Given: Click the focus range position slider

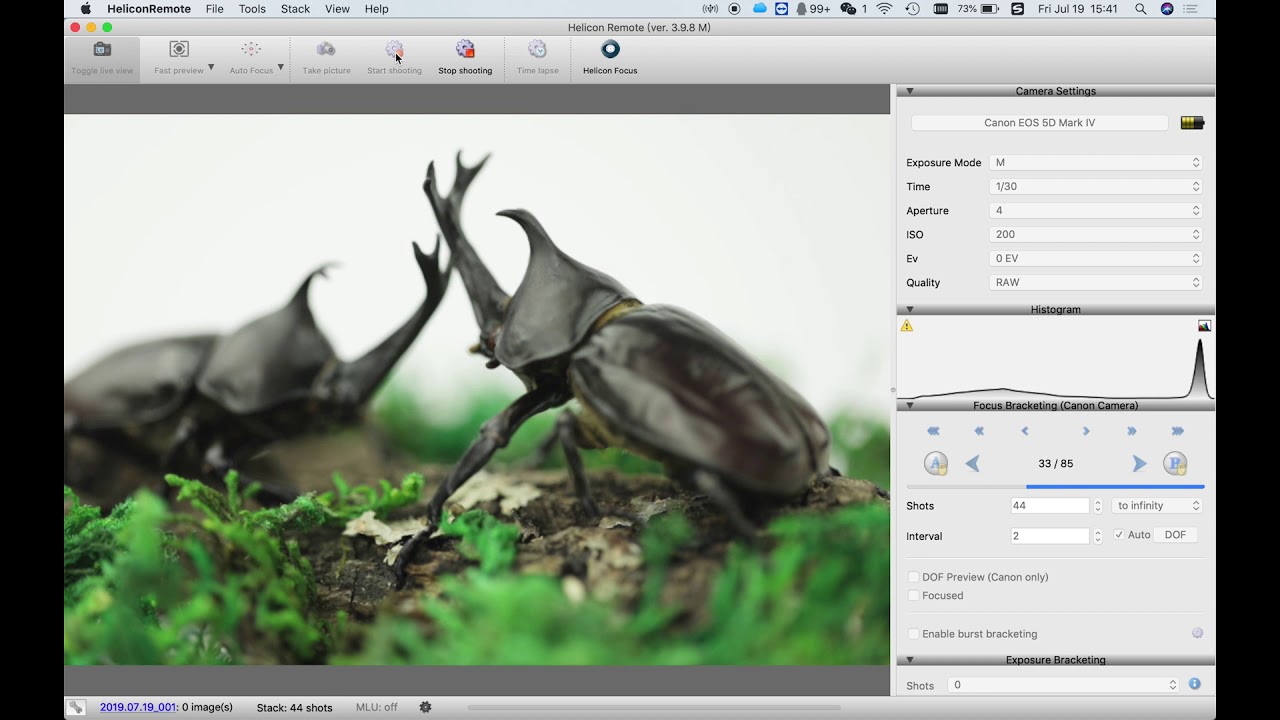Looking at the screenshot, I should (1055, 487).
